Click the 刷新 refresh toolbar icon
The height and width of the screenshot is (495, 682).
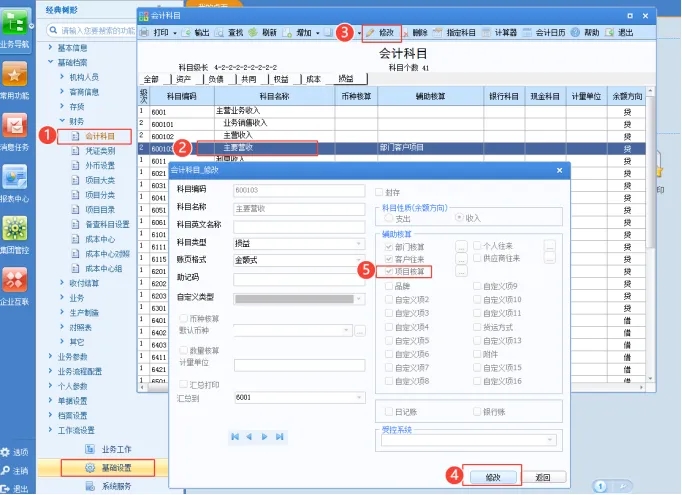[253, 33]
